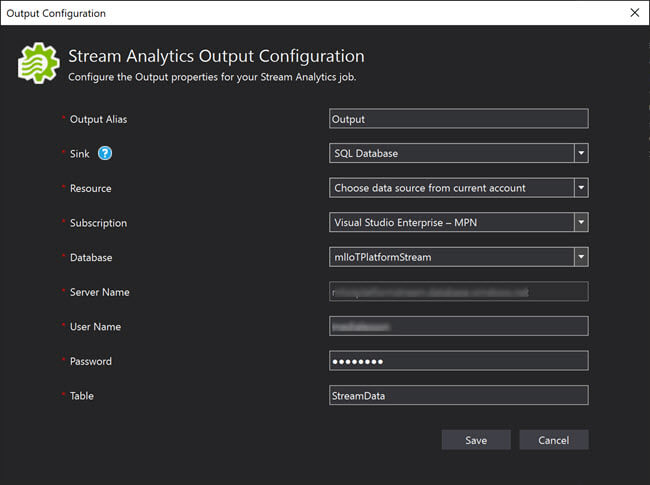
Task: Click the Configure the Output properties subtitle
Action: tap(212, 77)
